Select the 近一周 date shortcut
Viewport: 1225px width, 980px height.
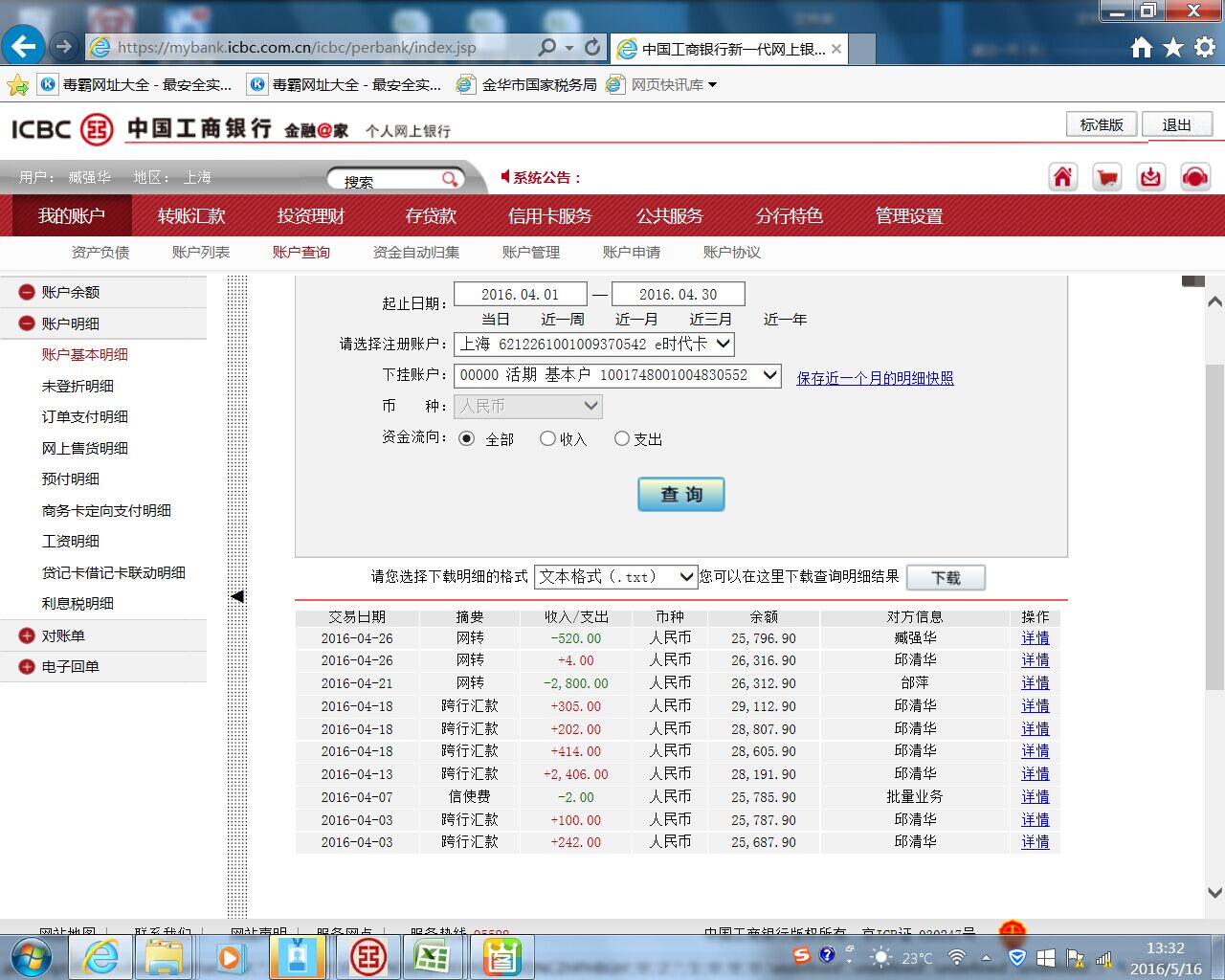click(x=563, y=319)
